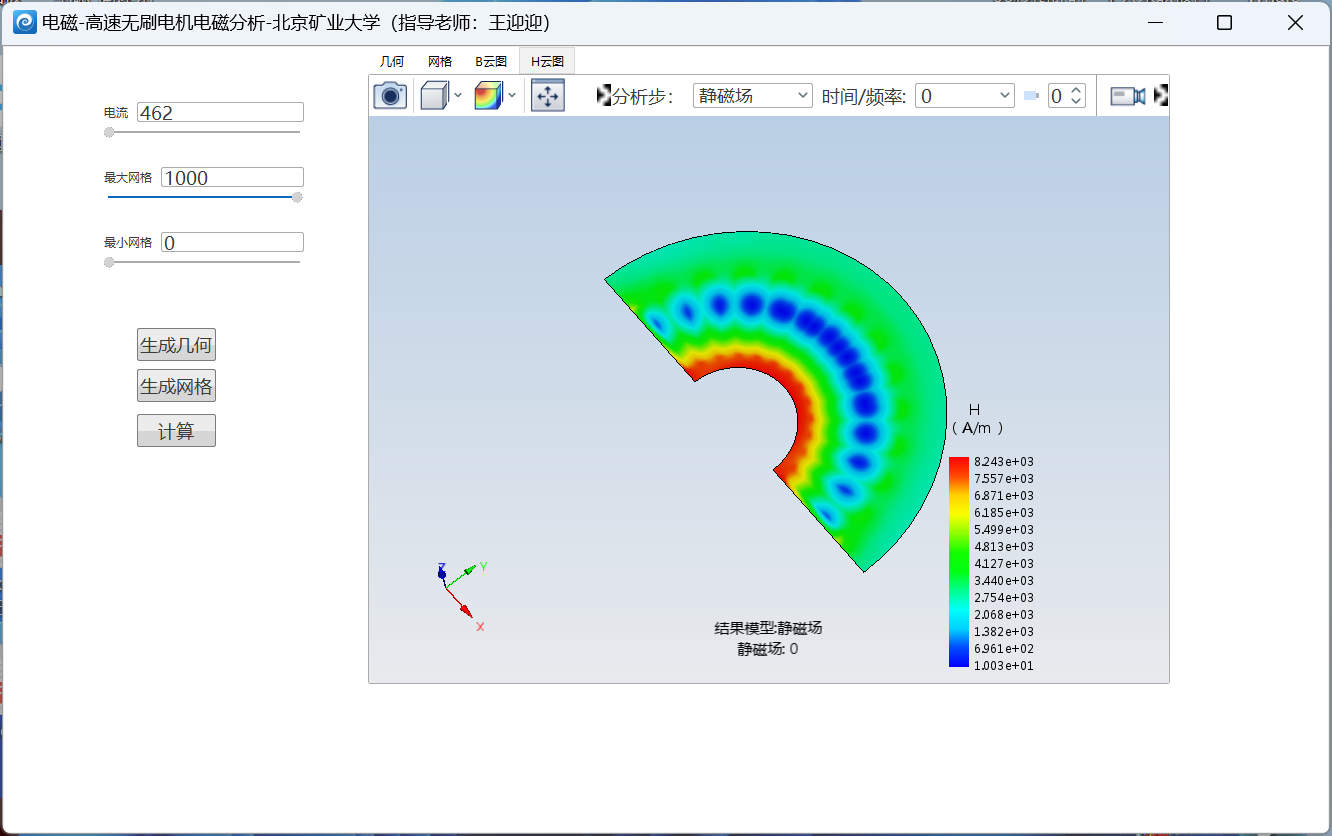This screenshot has height=836, width=1332.
Task: Click the 计算 button
Action: 176,431
